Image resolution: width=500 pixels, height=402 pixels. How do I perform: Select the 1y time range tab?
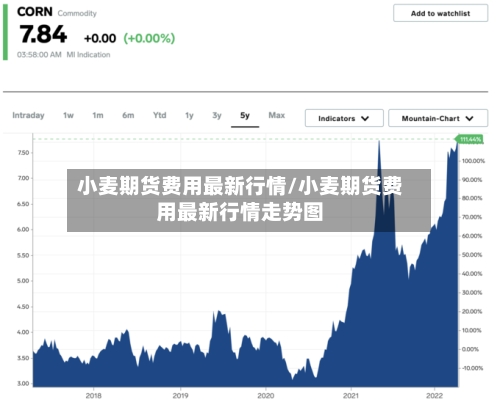coord(189,115)
